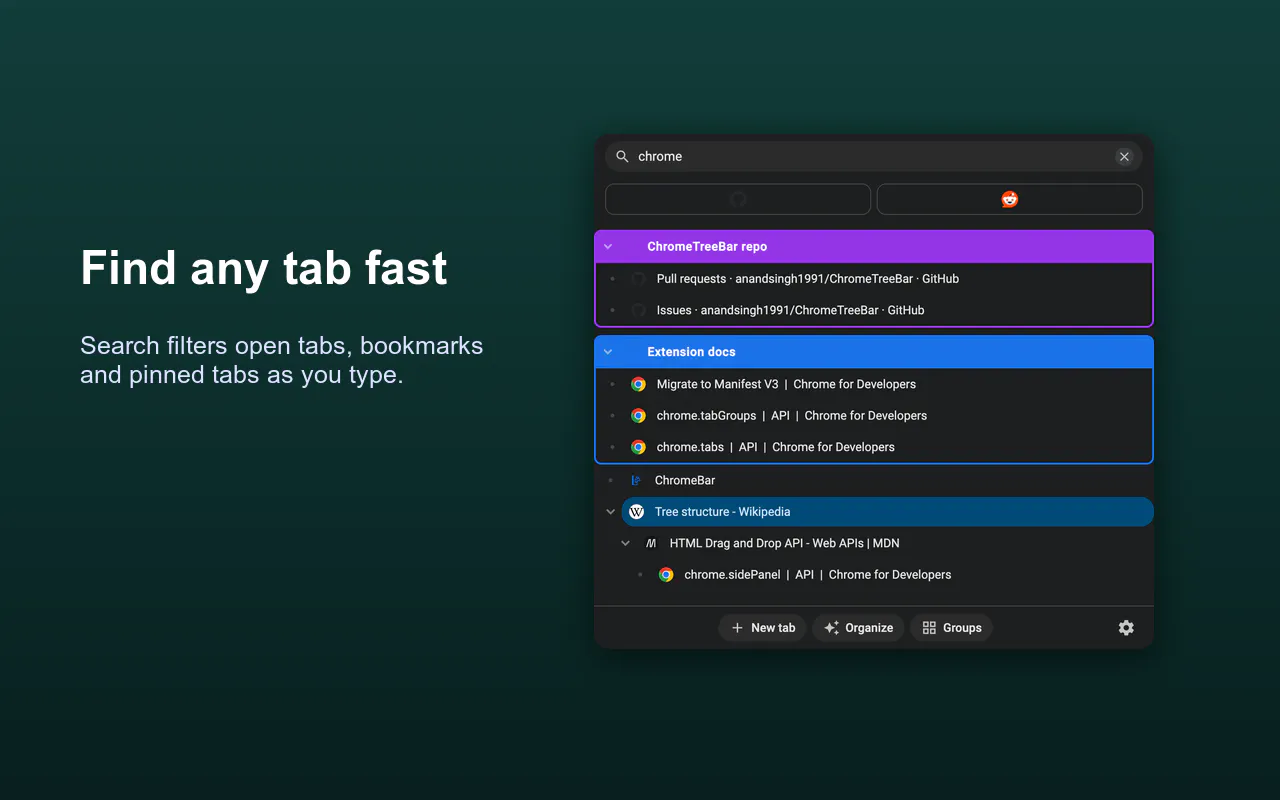Click Chrome icon on Migrate to Manifest V3 row
This screenshot has width=1280, height=800.
(x=638, y=384)
